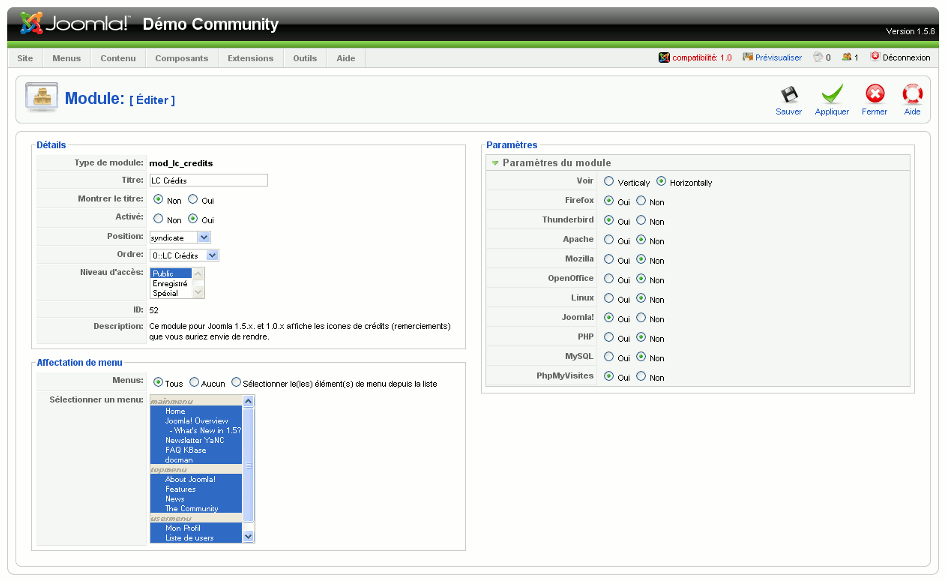Select Home in the menu list
Screen dimensions: 946x582
(196, 411)
